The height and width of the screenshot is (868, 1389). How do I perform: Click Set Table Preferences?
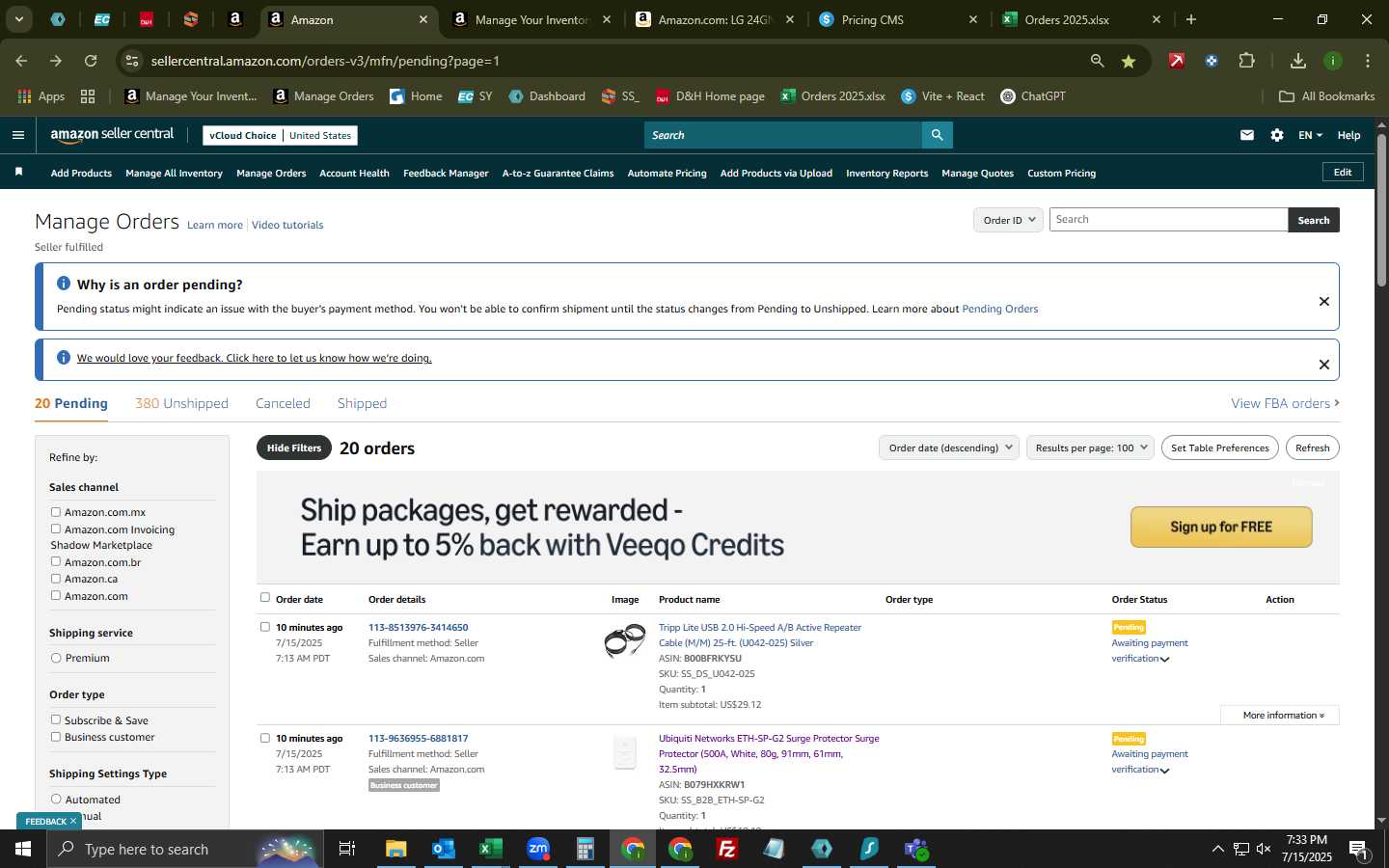[x=1219, y=448]
